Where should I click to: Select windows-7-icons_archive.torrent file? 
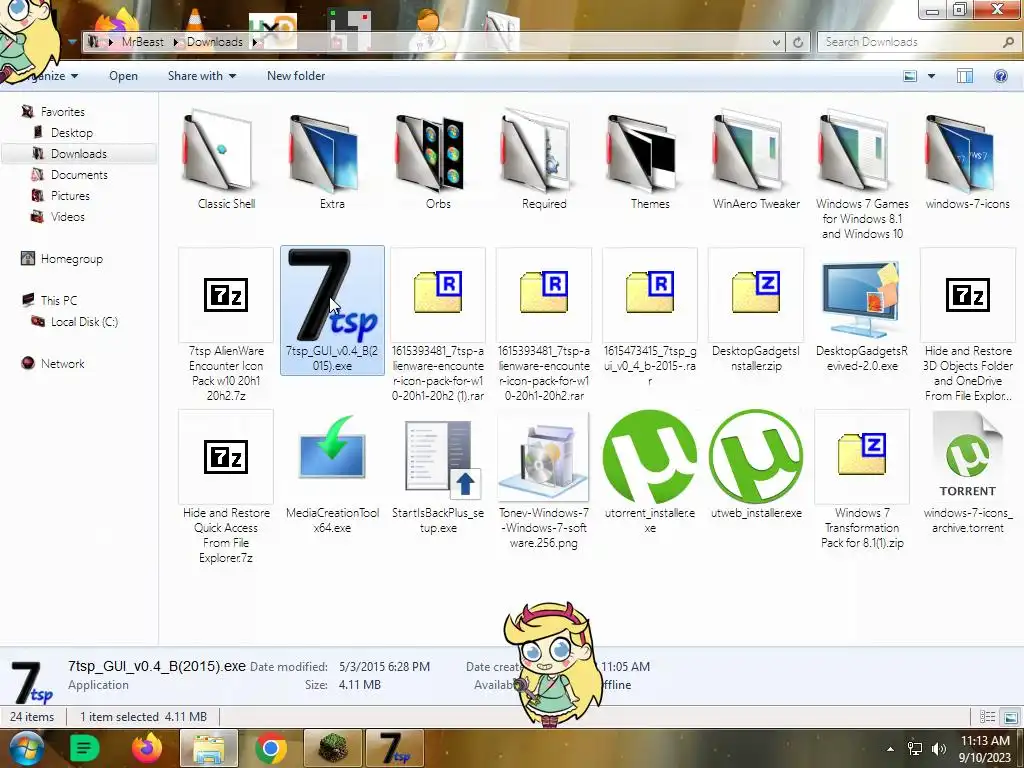click(967, 473)
